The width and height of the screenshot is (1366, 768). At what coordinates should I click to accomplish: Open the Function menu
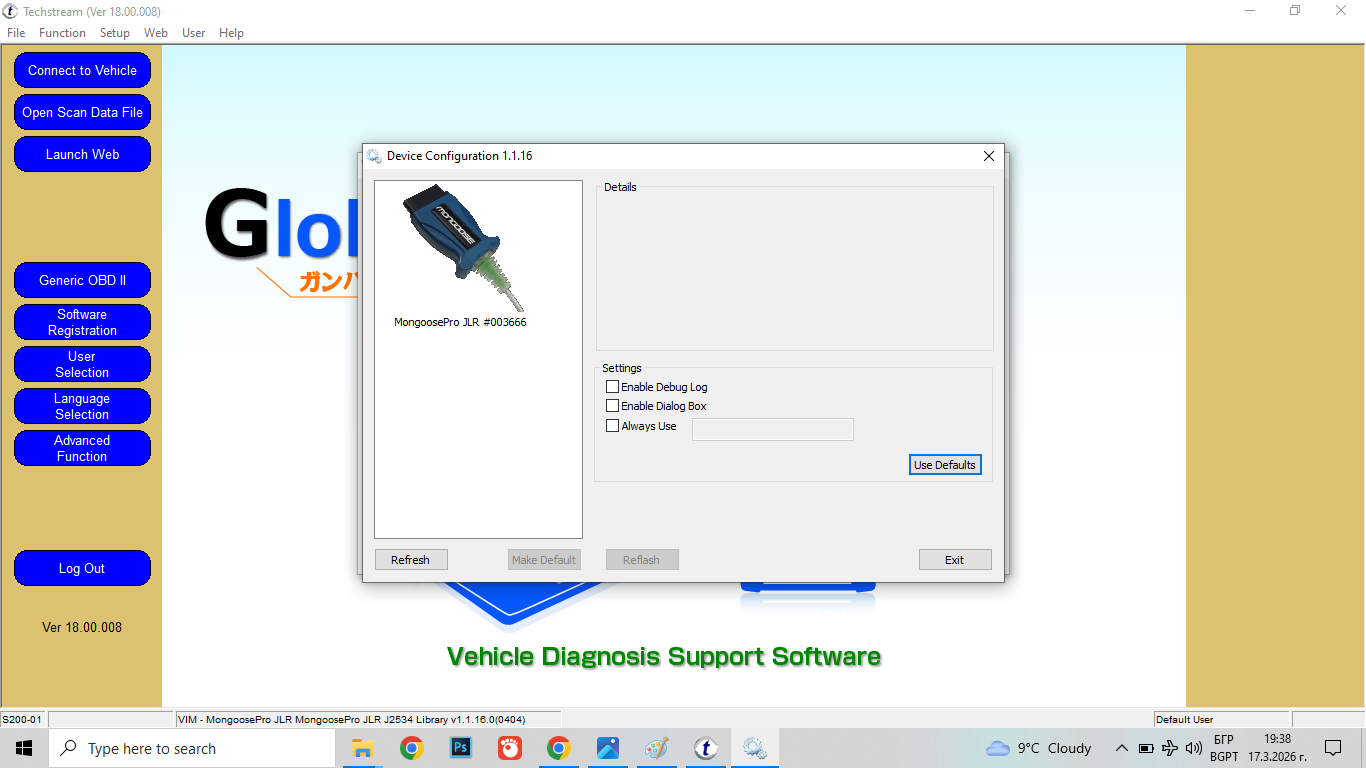click(62, 33)
